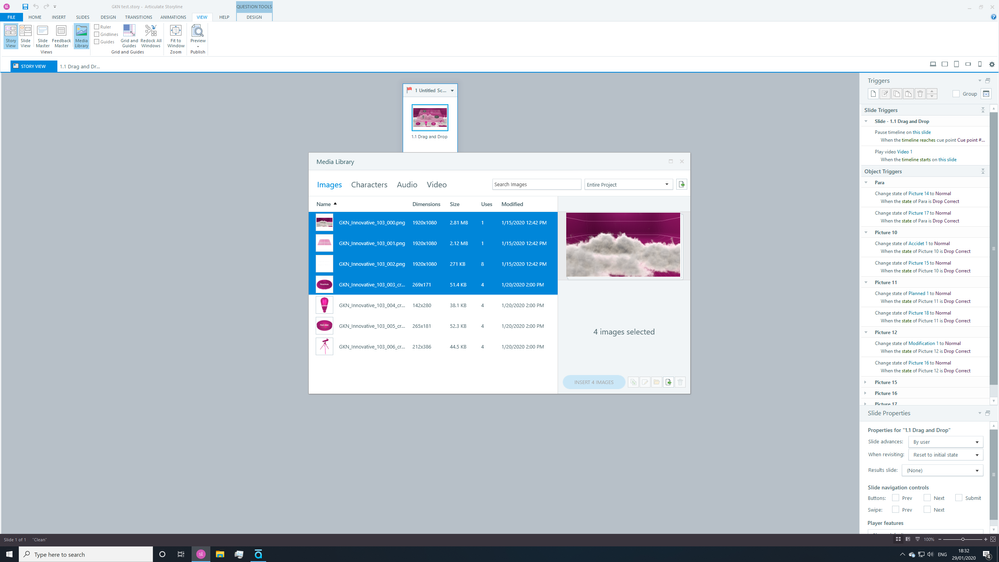Image resolution: width=999 pixels, height=562 pixels.
Task: Collapse the Picture 10 trigger group
Action: pos(866,233)
